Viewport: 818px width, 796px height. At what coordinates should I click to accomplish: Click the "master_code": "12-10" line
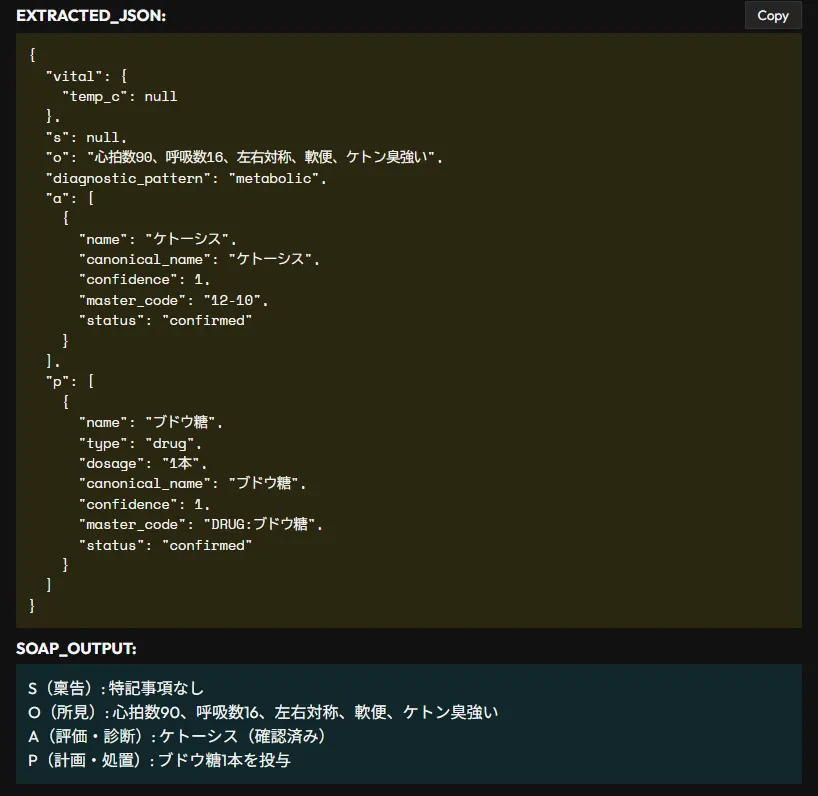pos(174,300)
